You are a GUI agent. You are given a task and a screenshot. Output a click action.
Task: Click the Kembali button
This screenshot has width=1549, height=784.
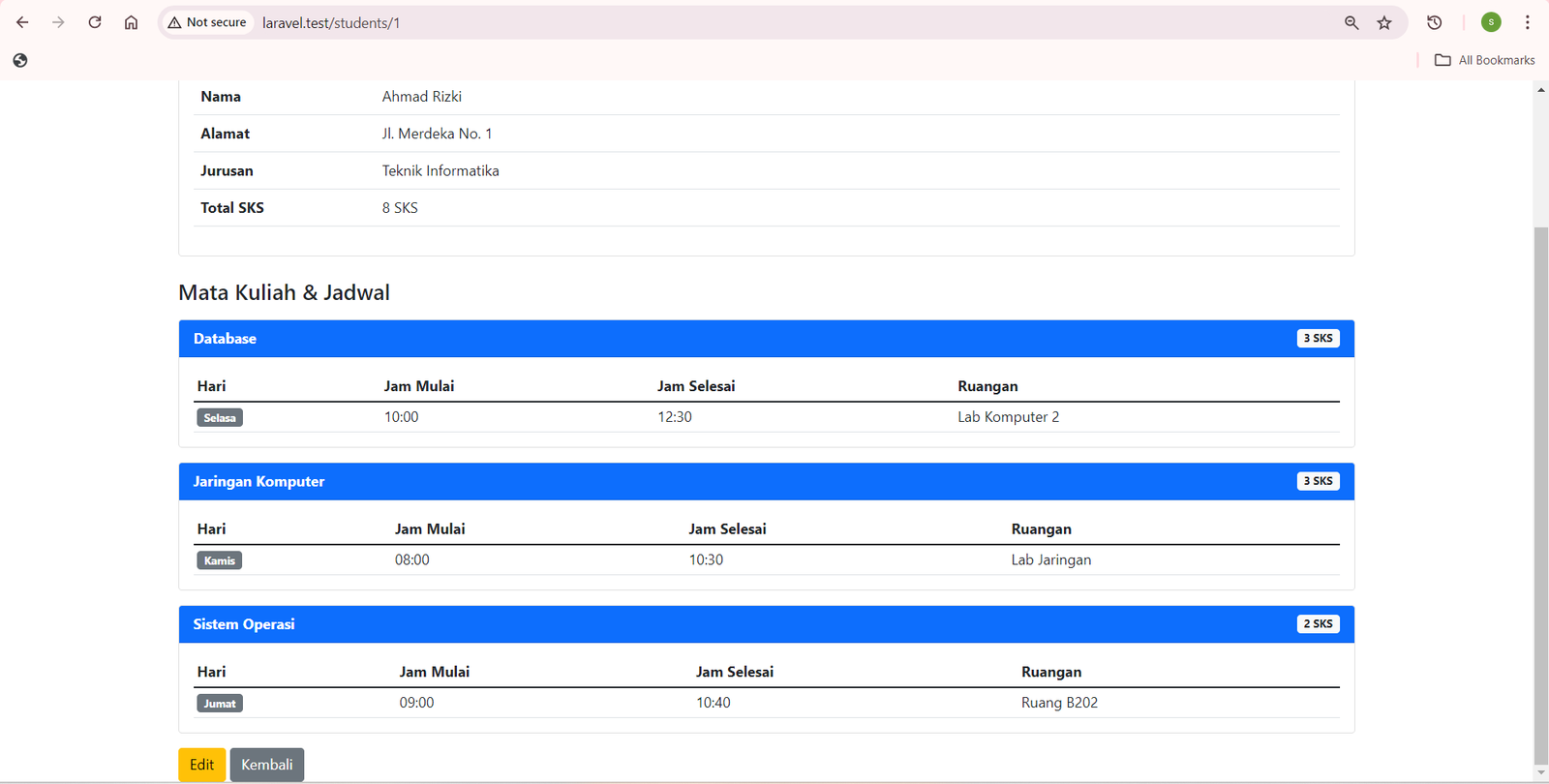[267, 765]
